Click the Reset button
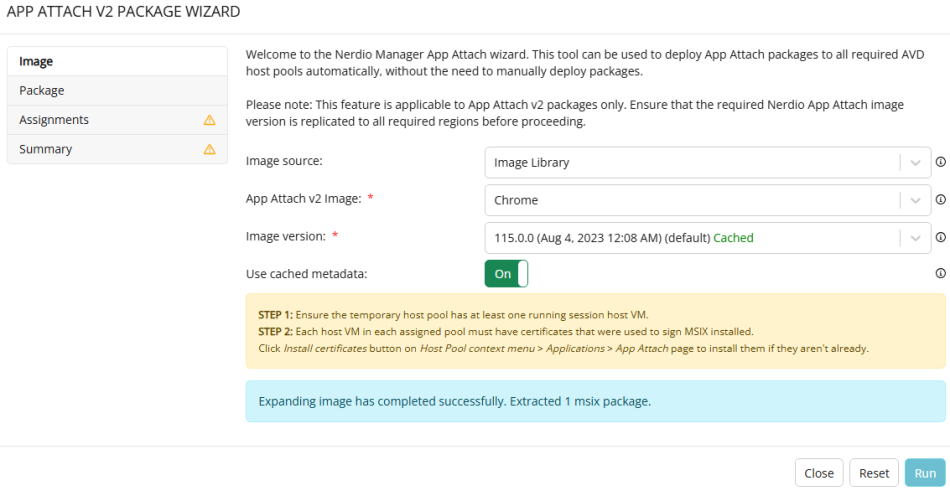Screen dimensions: 950x496 click(x=874, y=473)
